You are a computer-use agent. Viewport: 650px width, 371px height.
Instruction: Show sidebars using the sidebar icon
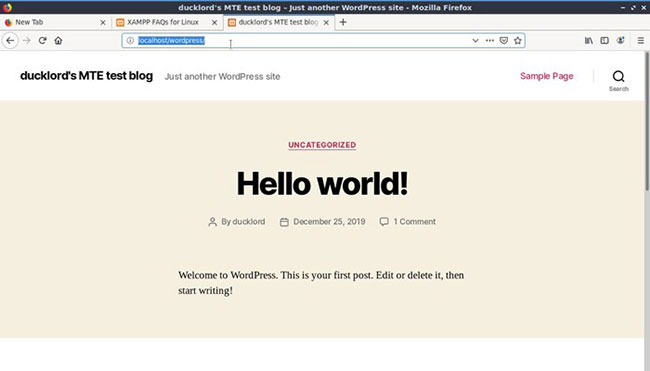pos(604,41)
